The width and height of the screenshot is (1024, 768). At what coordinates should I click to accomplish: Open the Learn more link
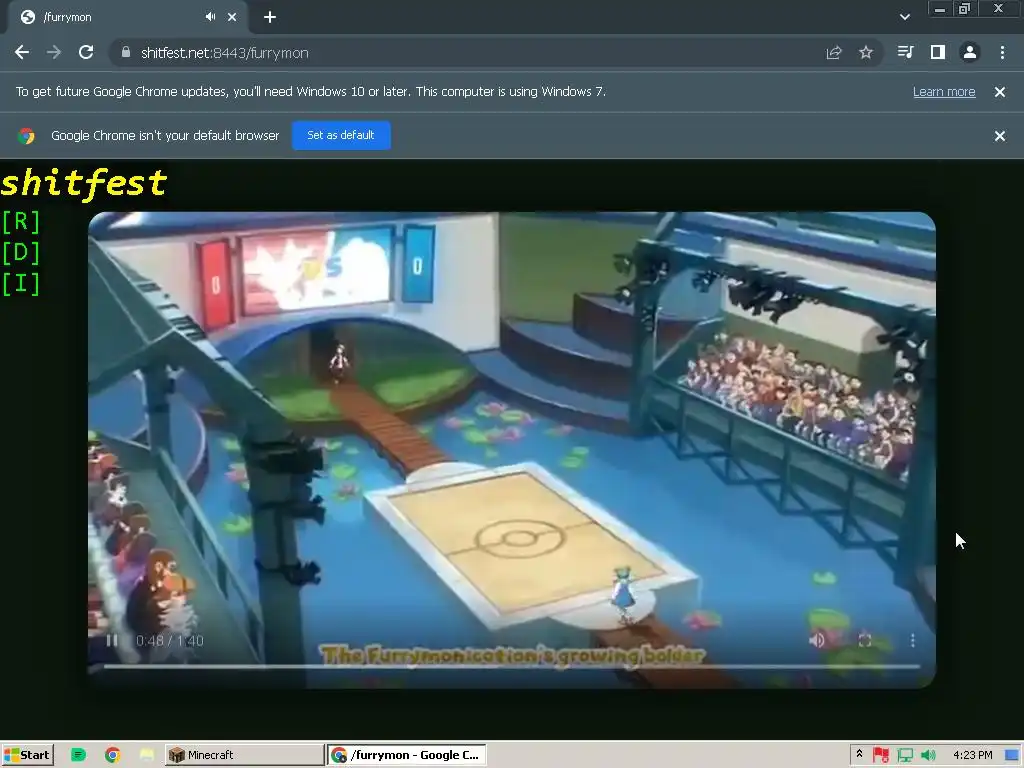pos(944,91)
